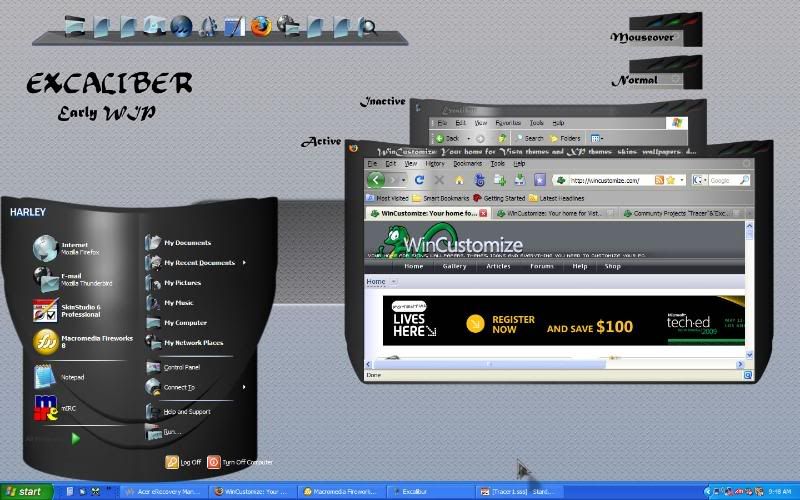This screenshot has height=500, width=800.
Task: Open Macromedia Fireworks taskbar button
Action: pos(340,492)
